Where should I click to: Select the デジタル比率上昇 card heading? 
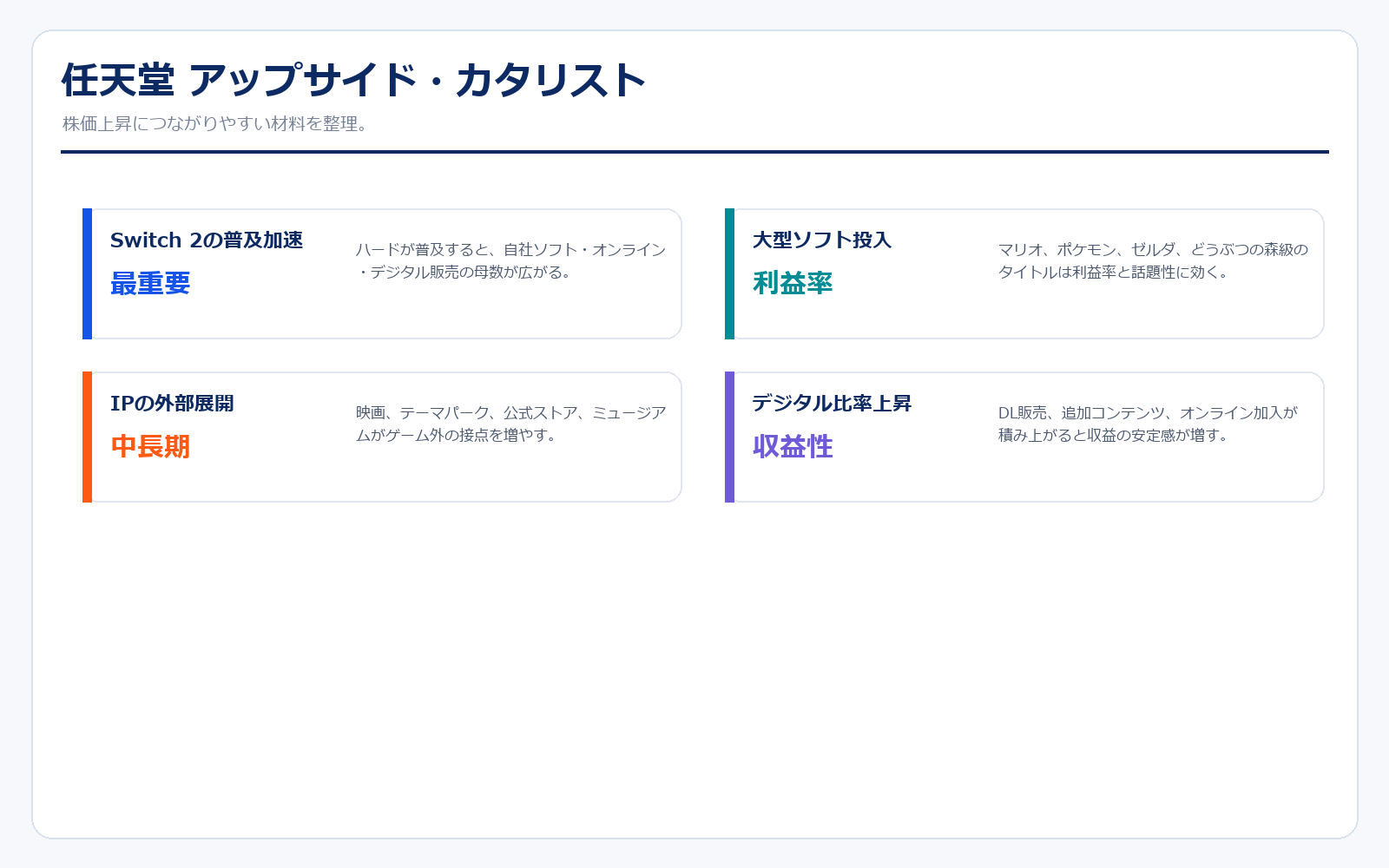click(x=832, y=404)
